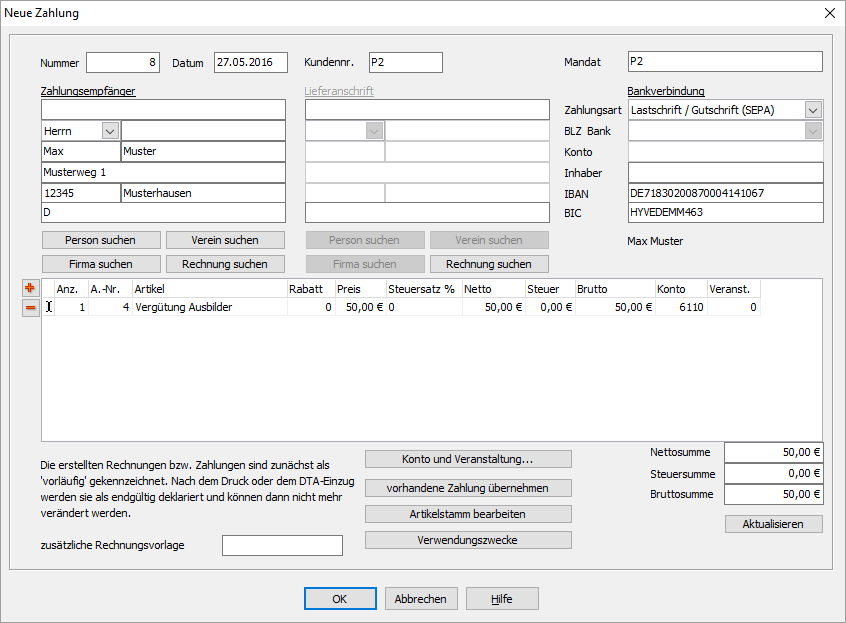
Task: Click the postal code field 12345
Action: click(81, 193)
